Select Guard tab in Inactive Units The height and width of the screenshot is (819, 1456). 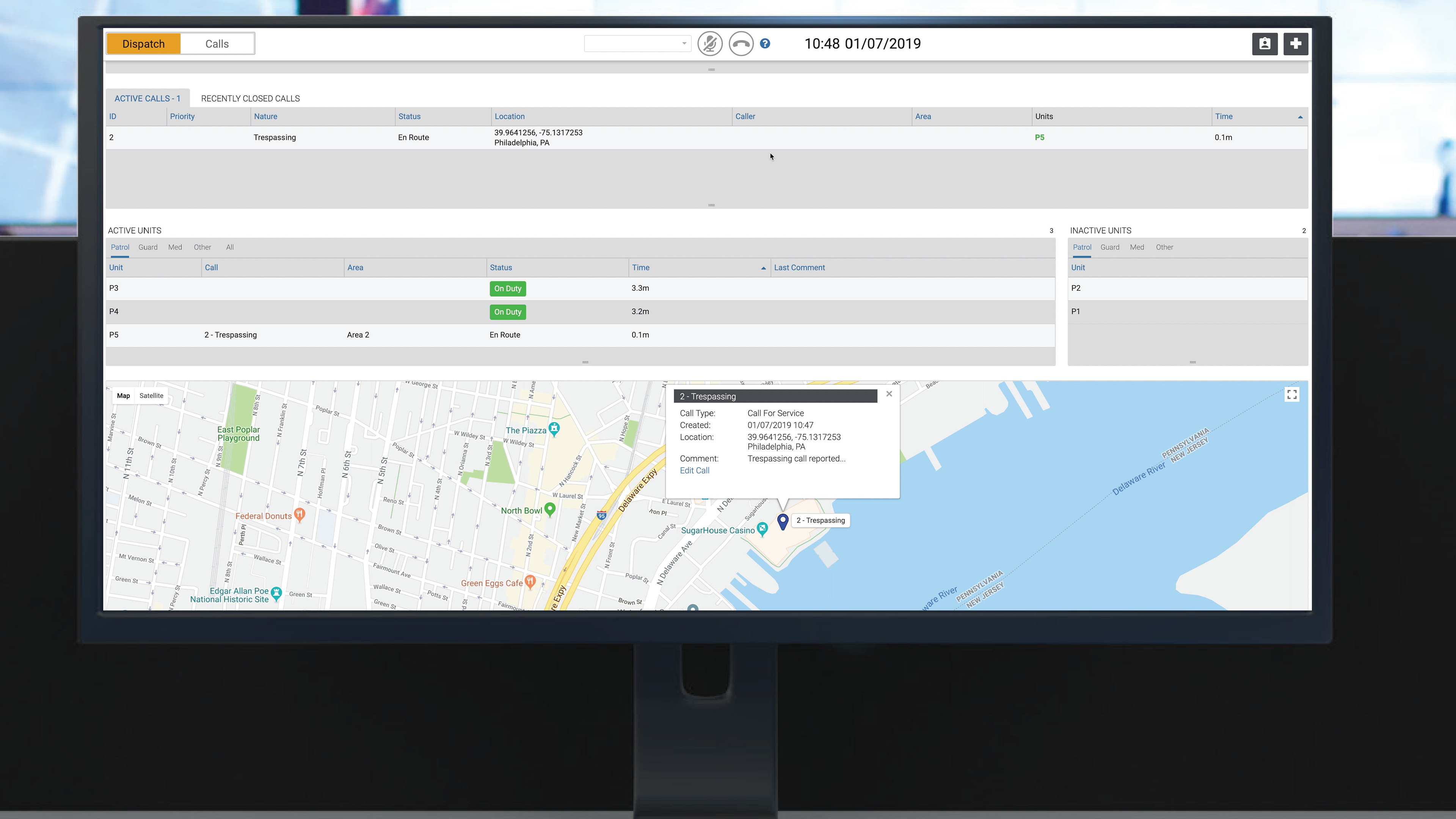click(x=1110, y=247)
